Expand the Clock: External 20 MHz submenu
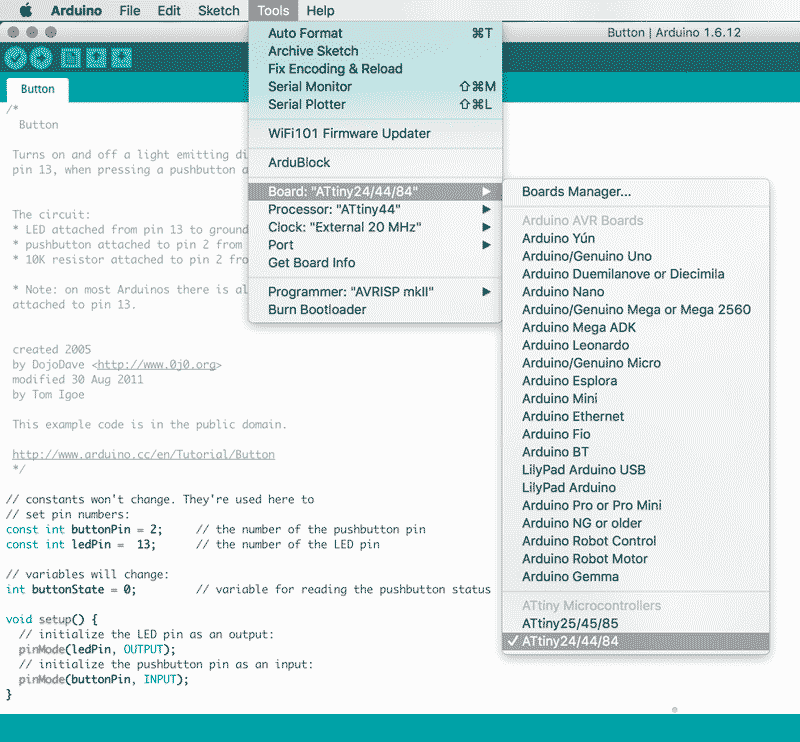The height and width of the screenshot is (742, 800). pos(375,228)
